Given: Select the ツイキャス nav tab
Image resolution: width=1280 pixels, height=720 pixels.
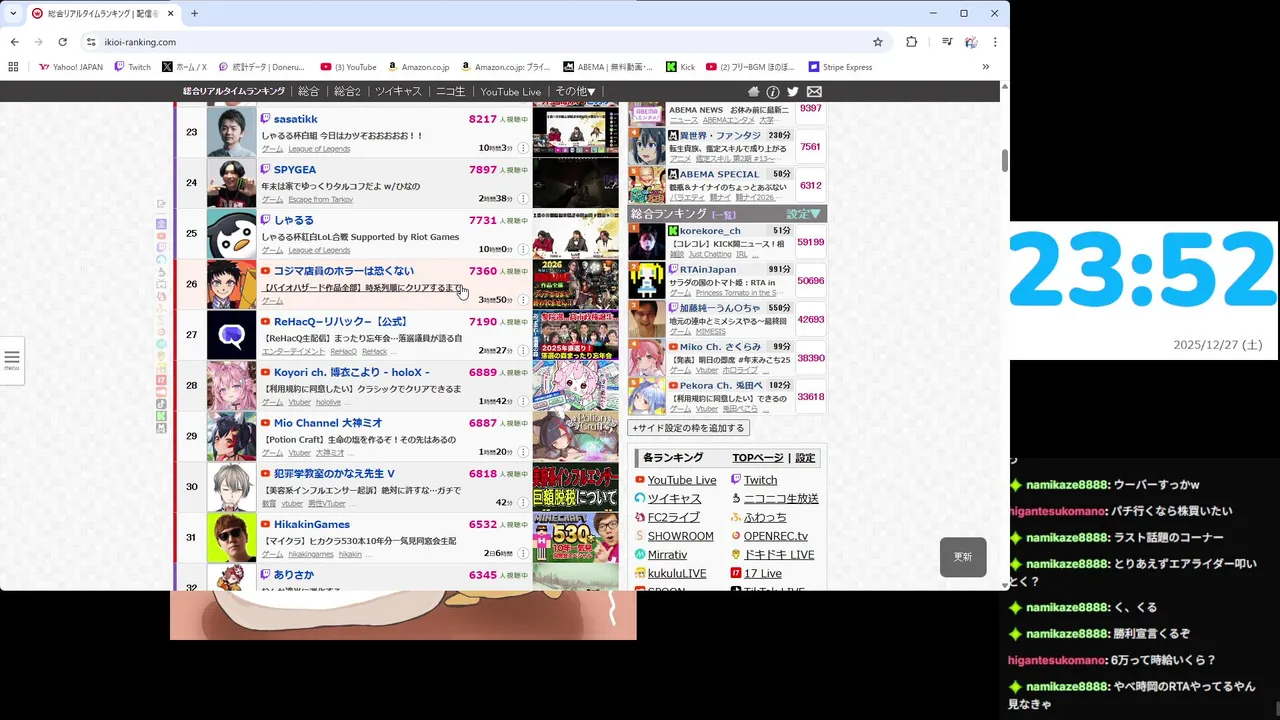Looking at the screenshot, I should [x=398, y=91].
